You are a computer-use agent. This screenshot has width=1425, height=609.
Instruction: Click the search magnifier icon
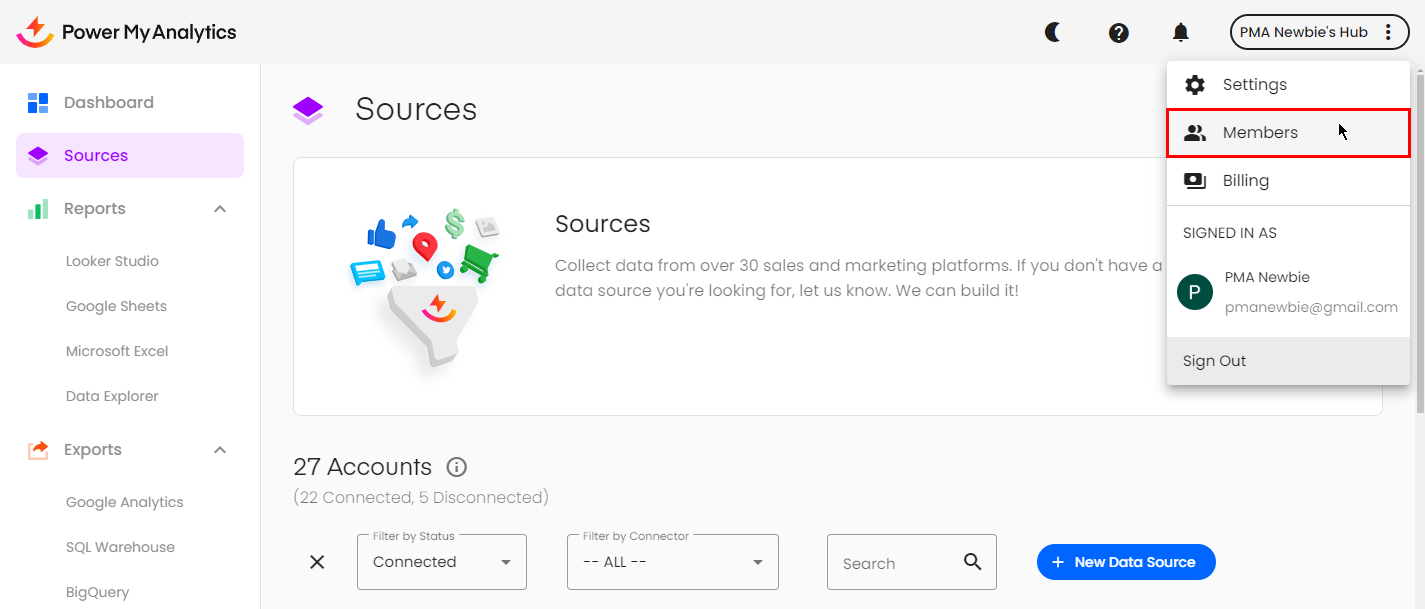pyautogui.click(x=973, y=562)
